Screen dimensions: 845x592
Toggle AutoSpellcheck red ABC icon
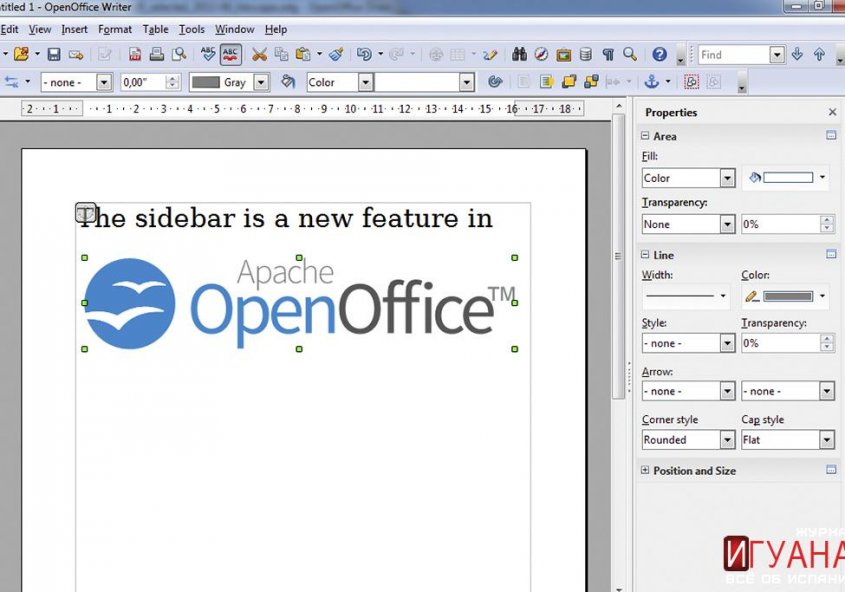tap(230, 54)
